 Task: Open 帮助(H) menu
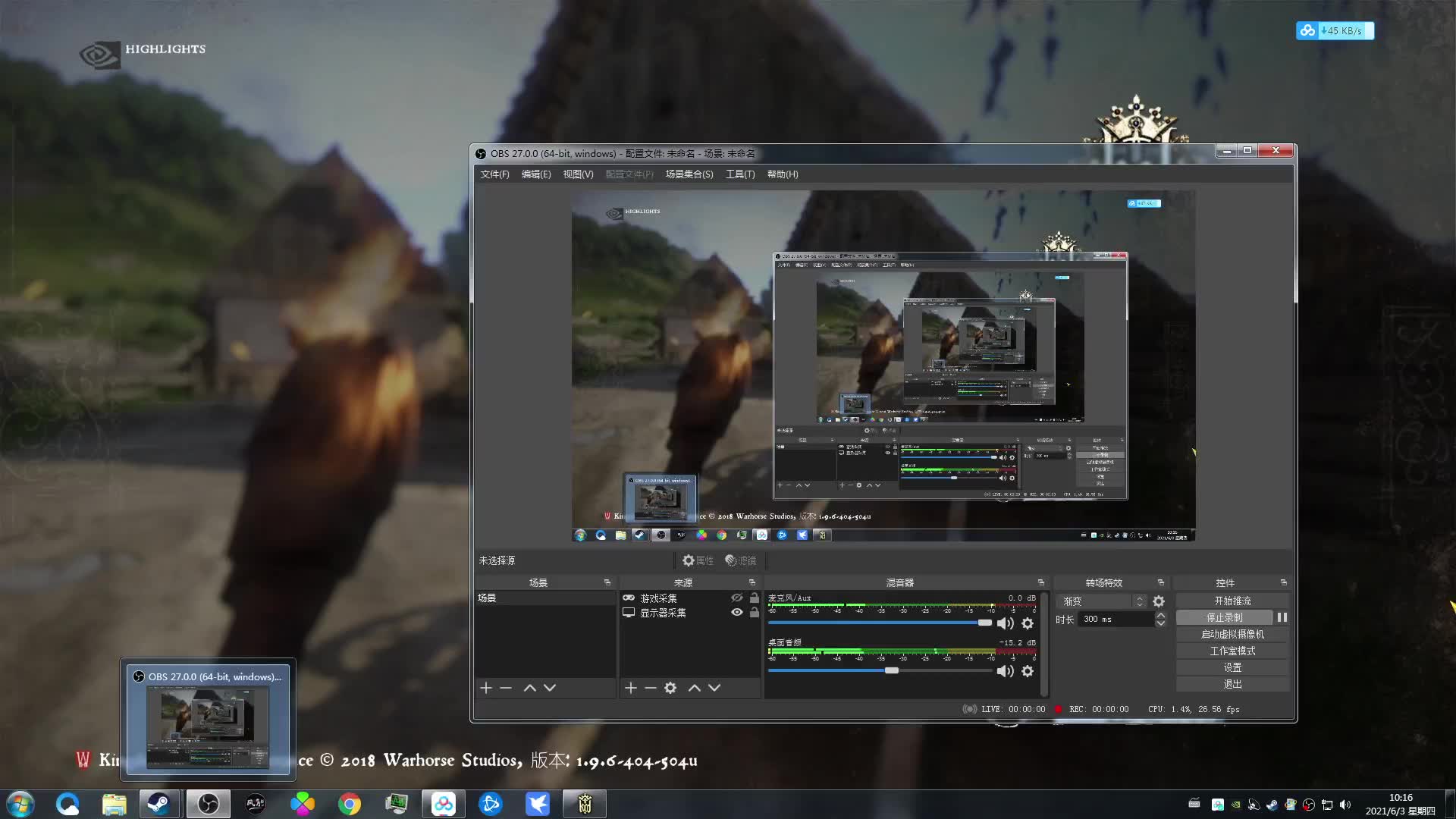(x=783, y=174)
